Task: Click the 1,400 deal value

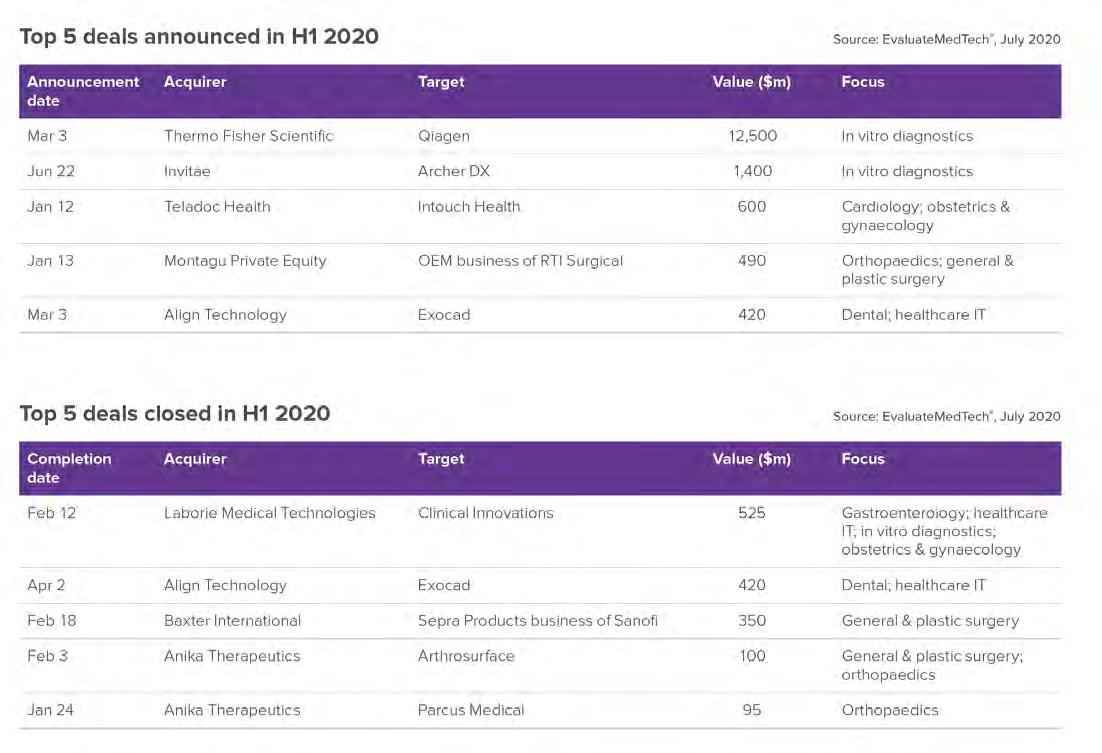Action: (x=753, y=171)
